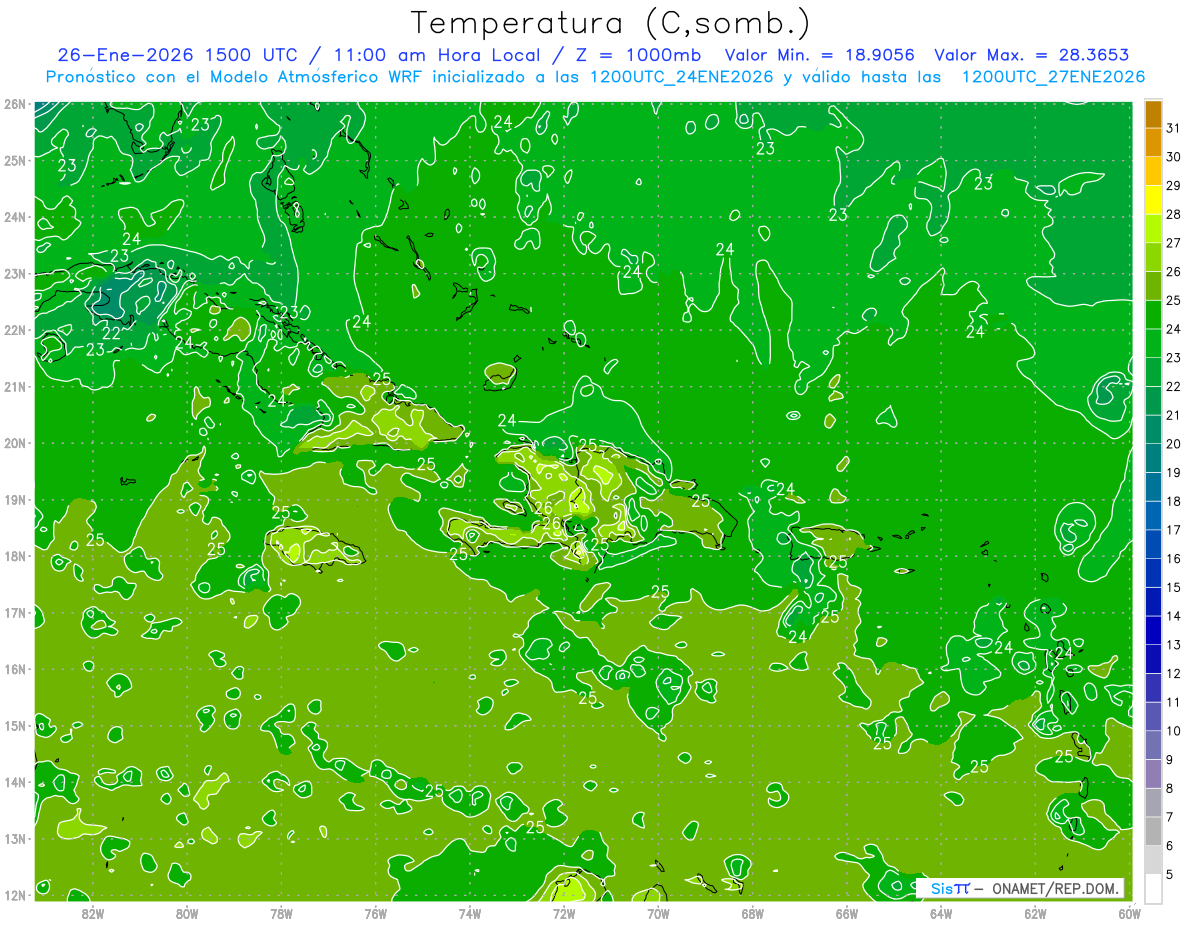The width and height of the screenshot is (1200, 927).
Task: Click the pressure level 'Z = 1000mb'
Action: [x=638, y=55]
